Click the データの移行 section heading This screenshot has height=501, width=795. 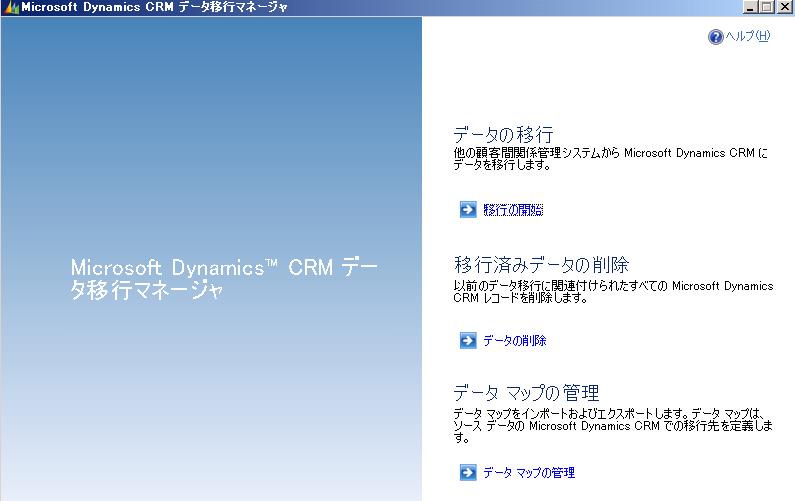(x=503, y=135)
